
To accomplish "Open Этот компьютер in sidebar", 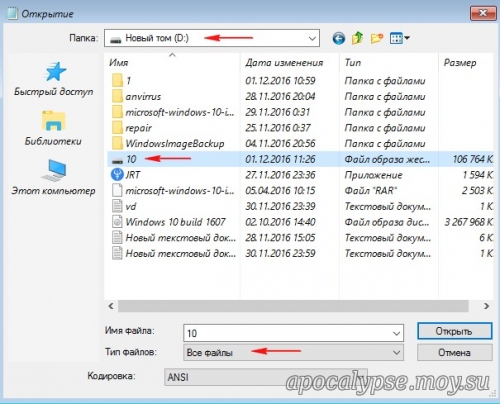I will pos(54,178).
